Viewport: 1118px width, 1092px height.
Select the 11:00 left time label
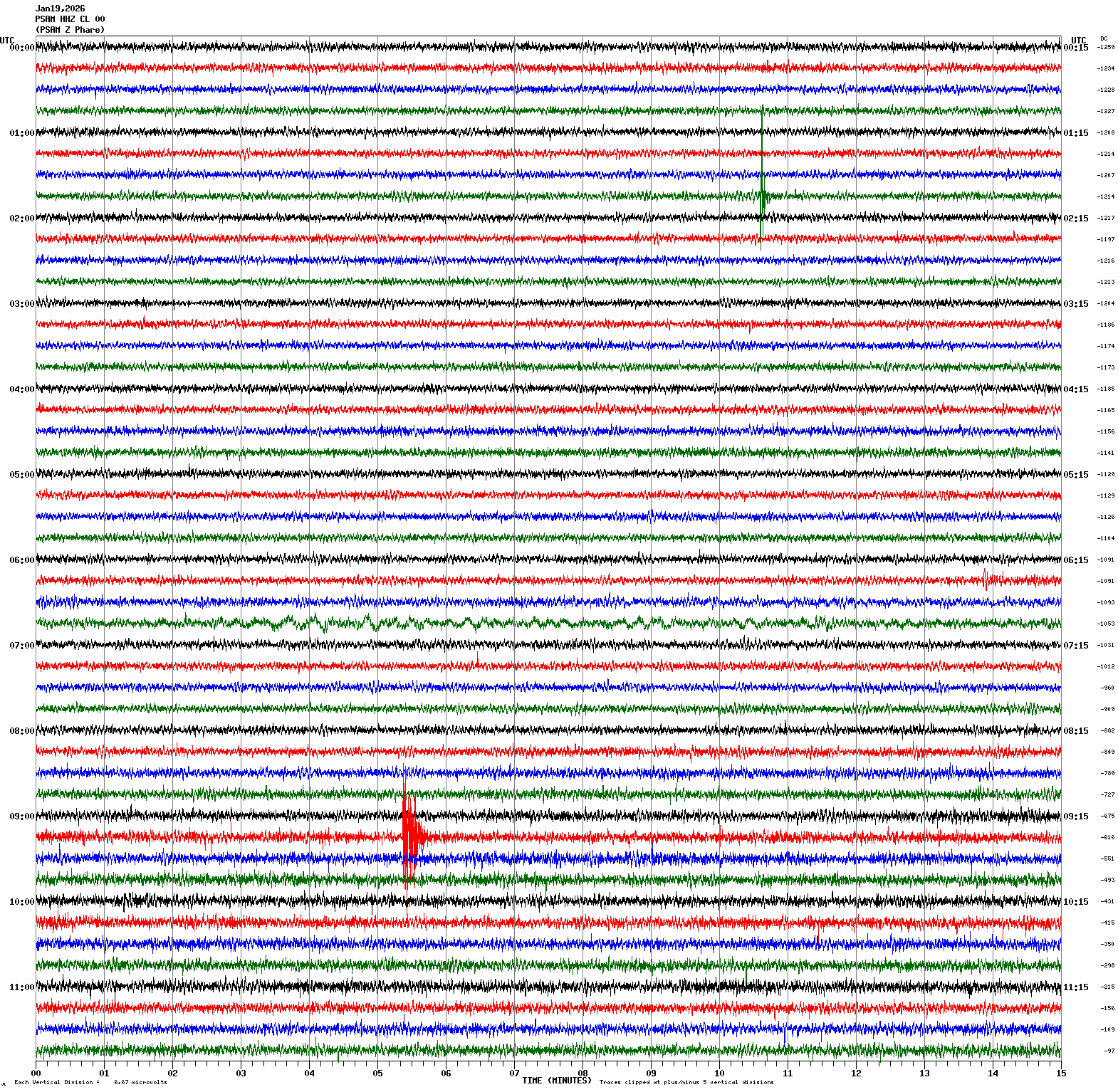(x=21, y=987)
